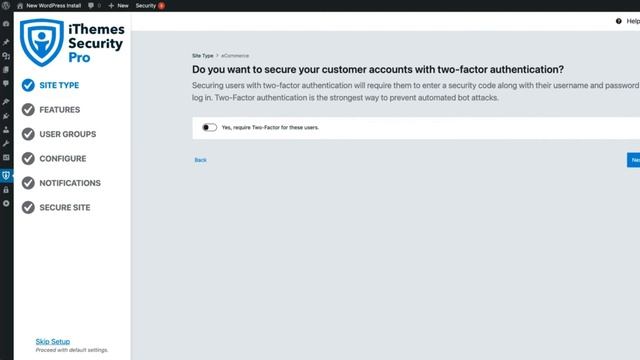
Task: Click the Back link
Action: 200,160
